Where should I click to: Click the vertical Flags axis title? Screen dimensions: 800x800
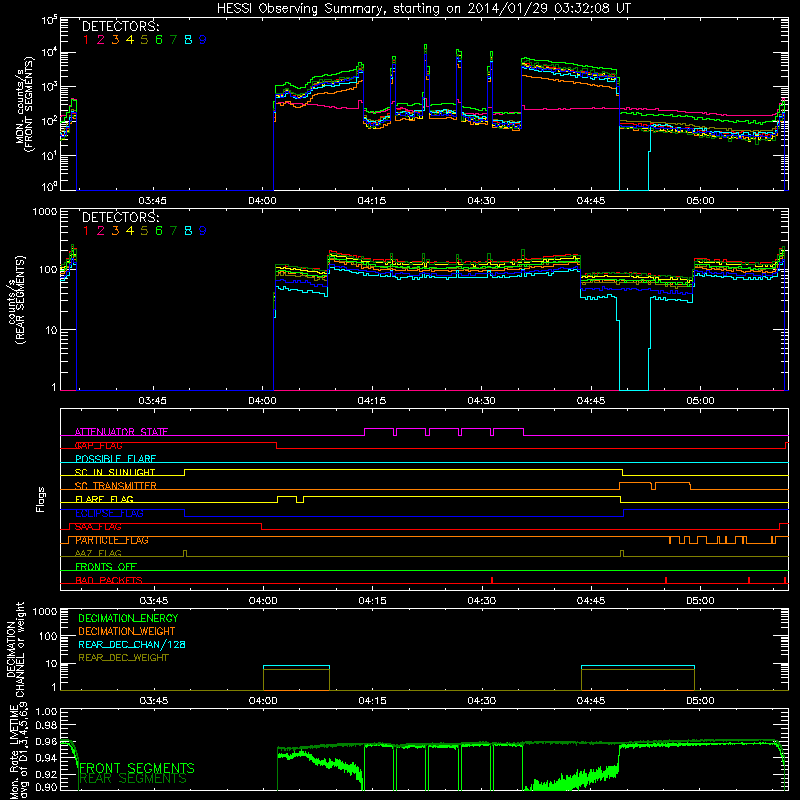(41, 499)
